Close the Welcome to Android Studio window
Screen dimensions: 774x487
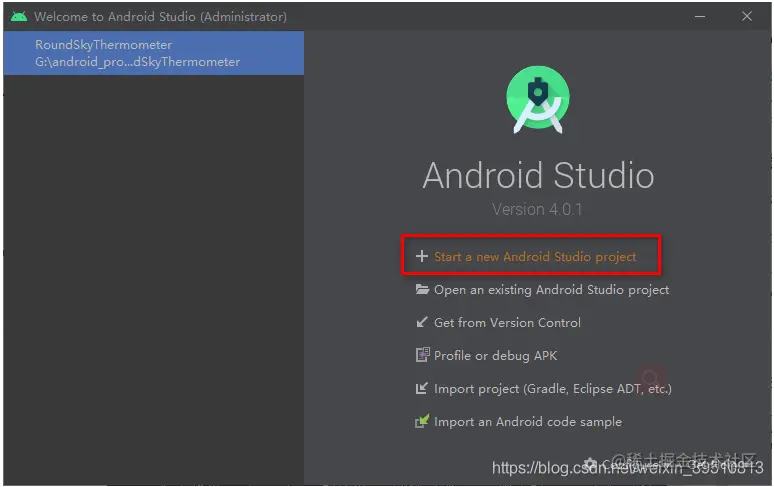747,16
